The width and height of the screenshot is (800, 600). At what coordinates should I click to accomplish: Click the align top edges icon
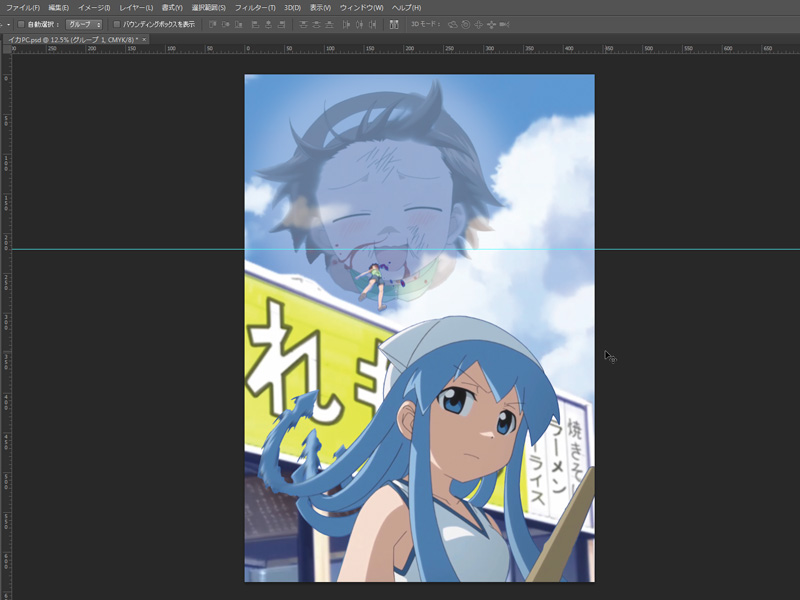(x=212, y=24)
